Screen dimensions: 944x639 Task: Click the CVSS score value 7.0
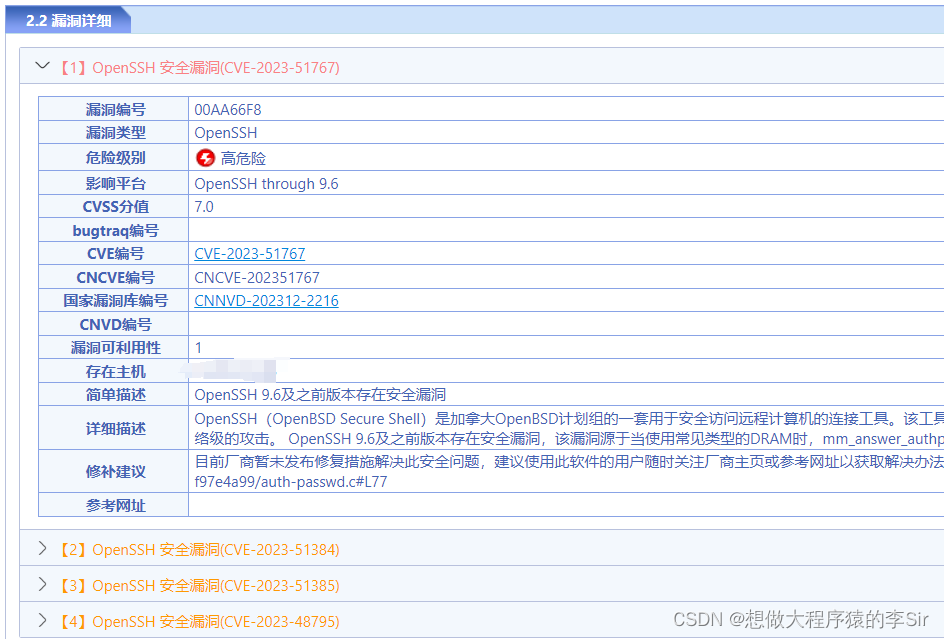click(x=203, y=207)
